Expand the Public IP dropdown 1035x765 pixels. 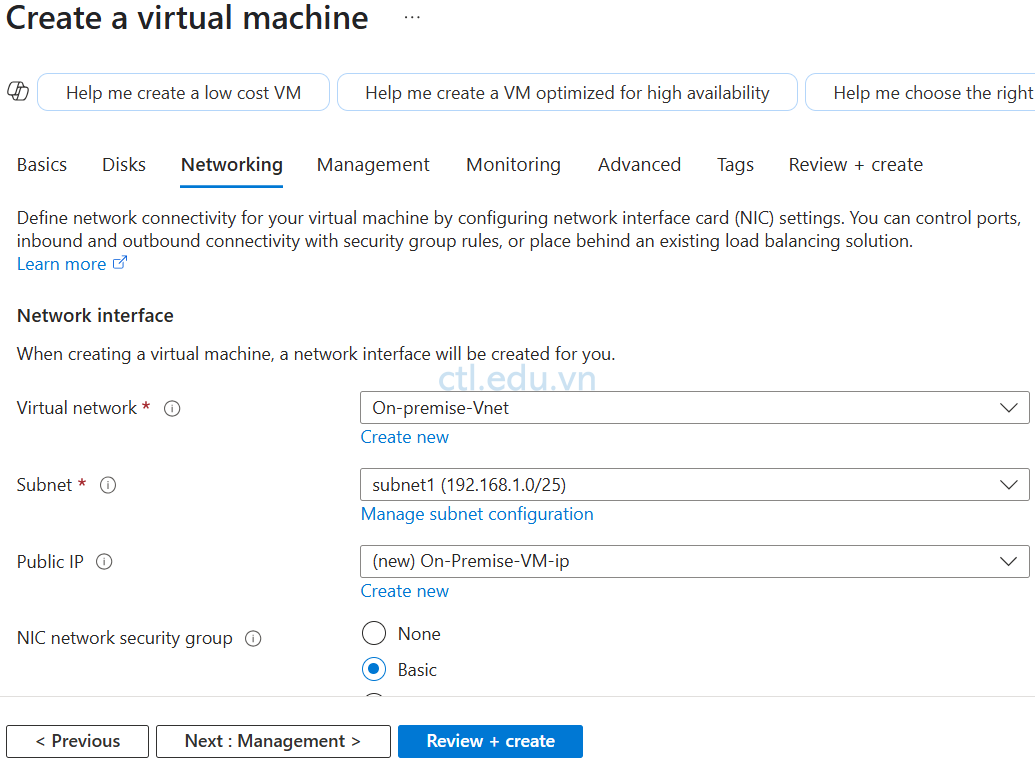tap(694, 561)
